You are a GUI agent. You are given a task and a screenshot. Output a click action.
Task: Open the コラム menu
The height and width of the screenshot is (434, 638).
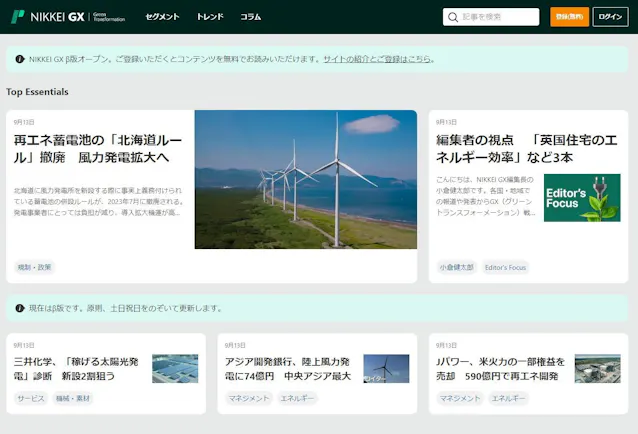tap(250, 17)
